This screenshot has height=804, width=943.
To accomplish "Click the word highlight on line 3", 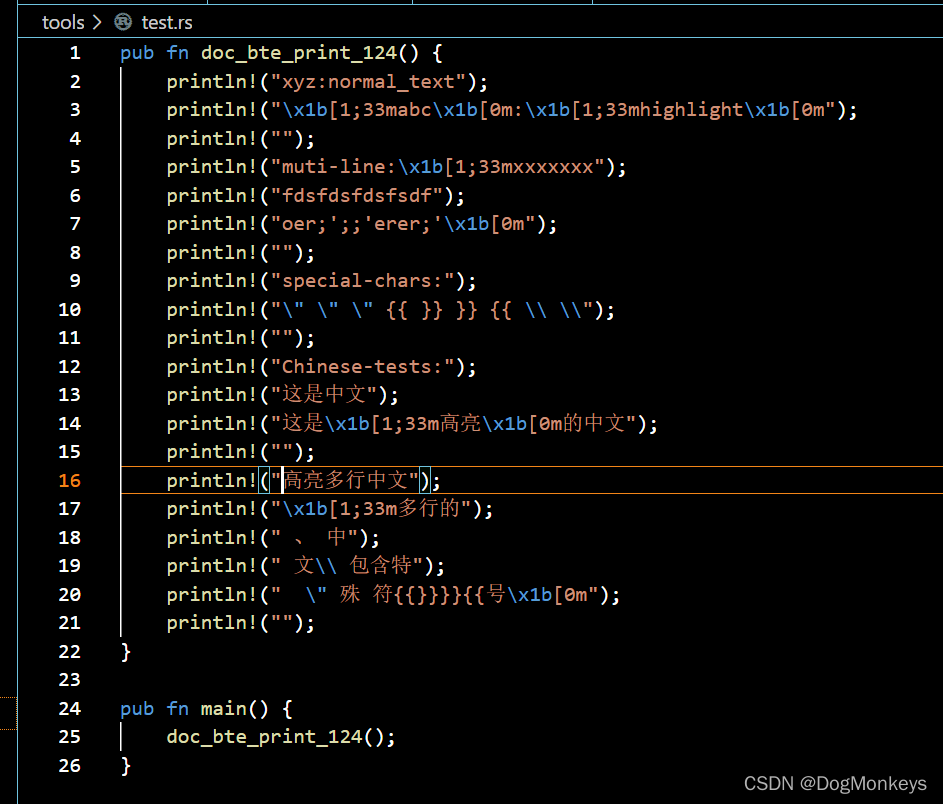I will point(685,110).
